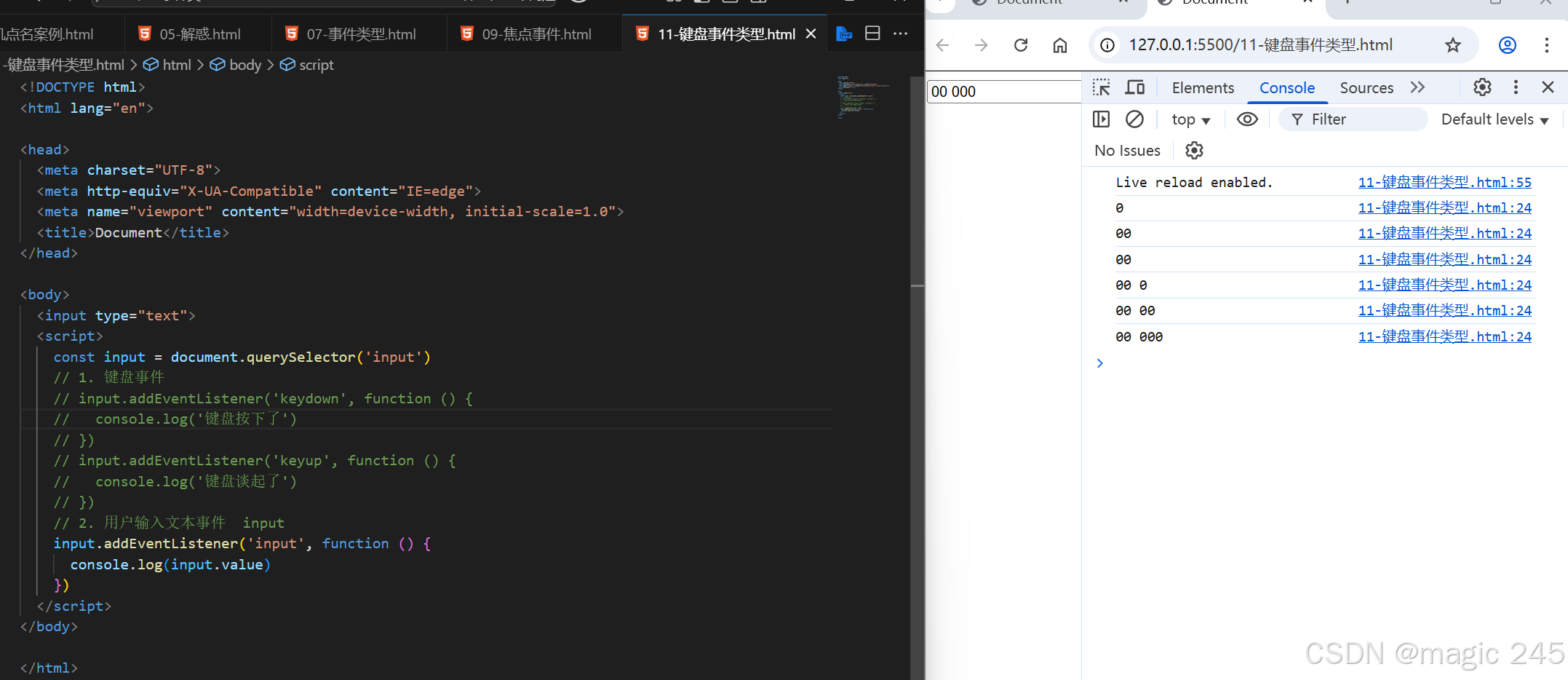Open source link for log '00 0'

[x=1444, y=285]
